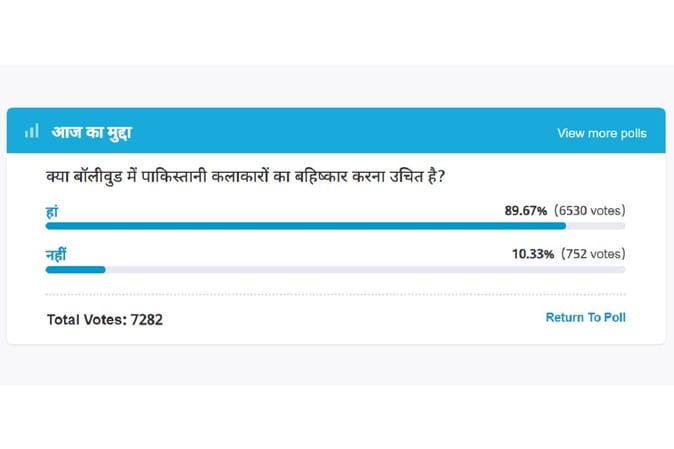
Task: Click the 10.33% percentage value
Action: [x=533, y=254]
